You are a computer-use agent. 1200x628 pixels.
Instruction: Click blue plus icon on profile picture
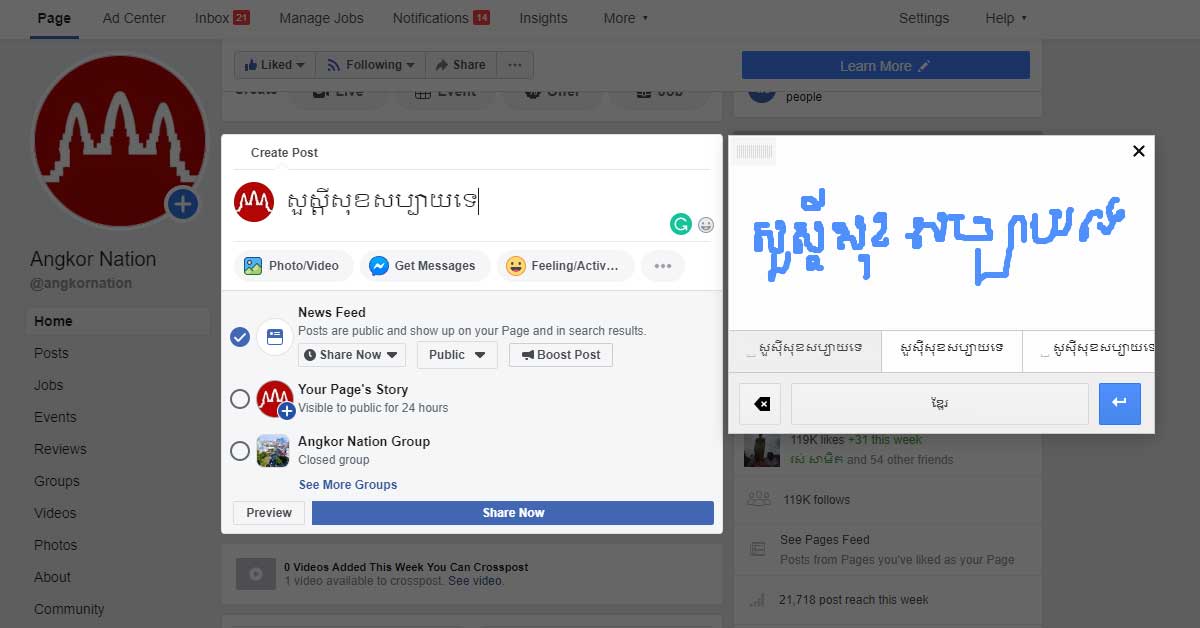182,205
